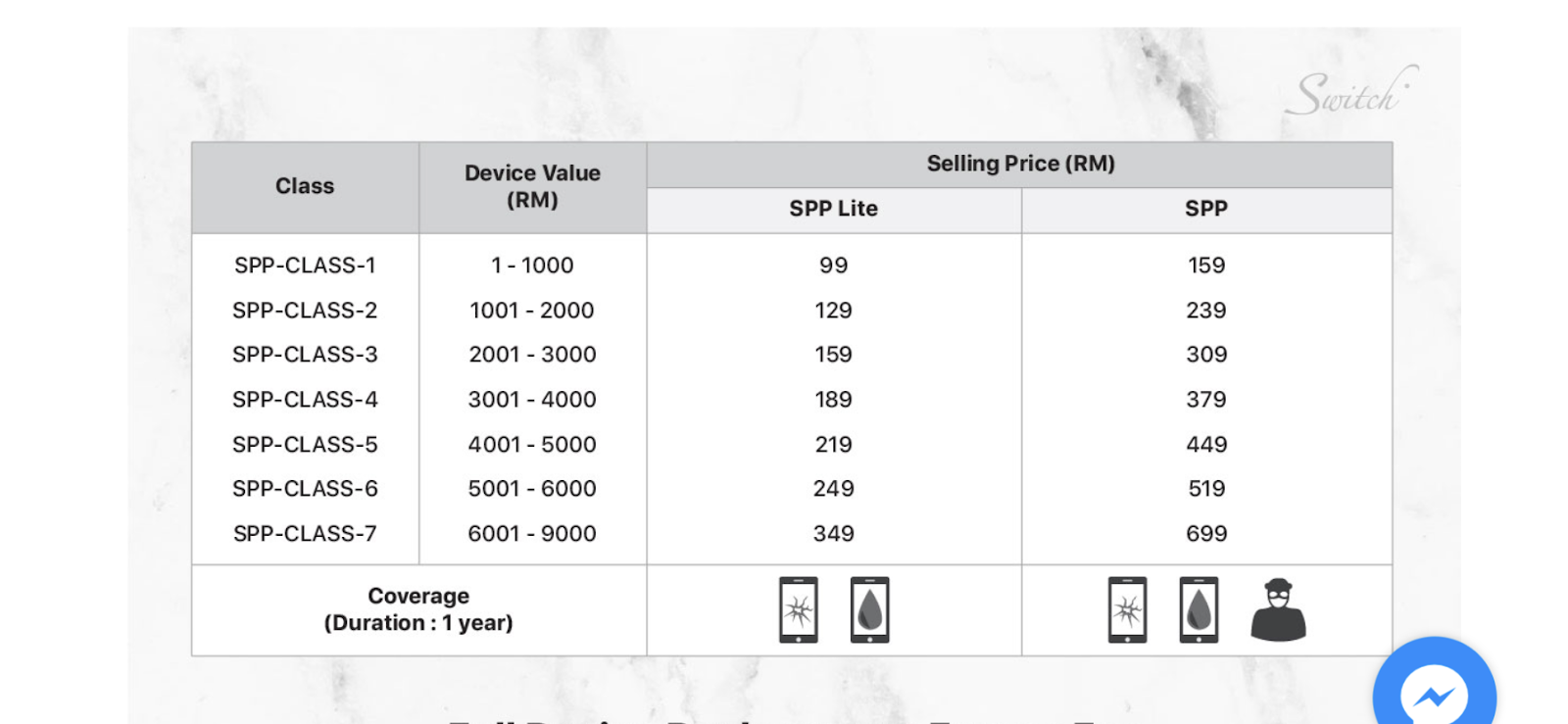This screenshot has width=1568, height=724.
Task: Click the SPP-CLASS-1 row label
Action: pyautogui.click(x=305, y=265)
